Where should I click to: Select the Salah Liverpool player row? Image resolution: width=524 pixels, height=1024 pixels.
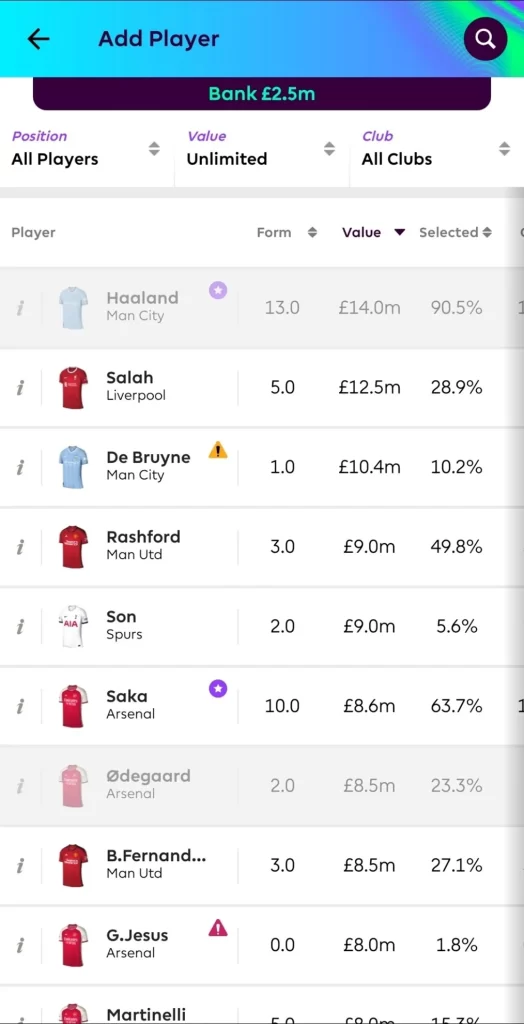click(262, 388)
